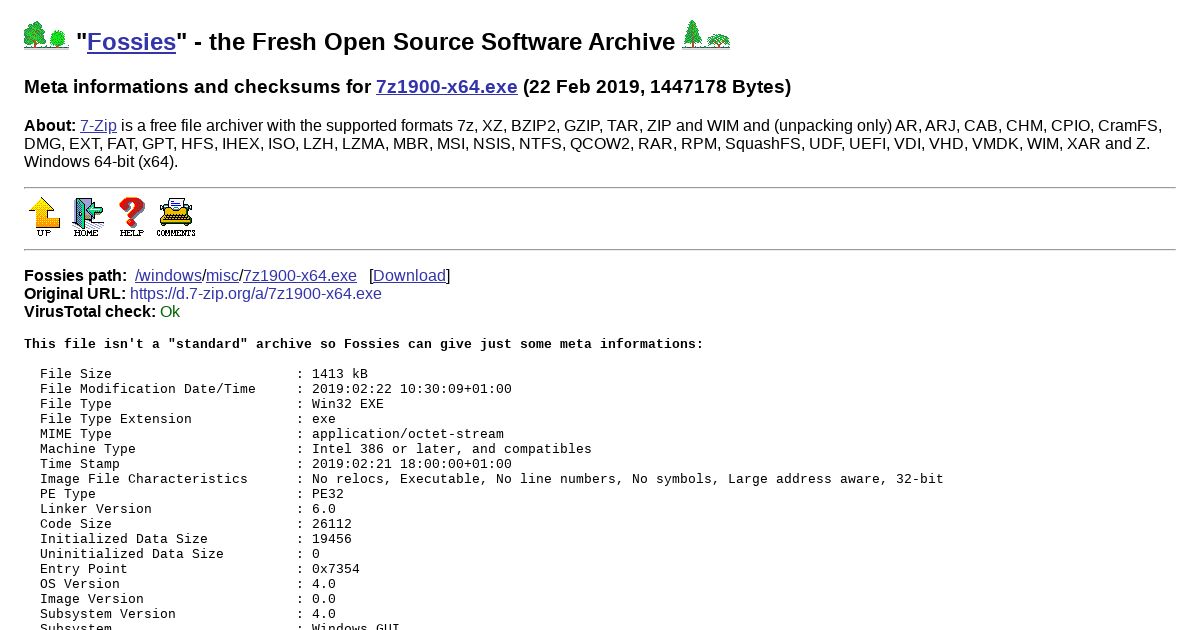
Task: Open the 7z1900-x64.exe link in the heading
Action: coord(447,87)
